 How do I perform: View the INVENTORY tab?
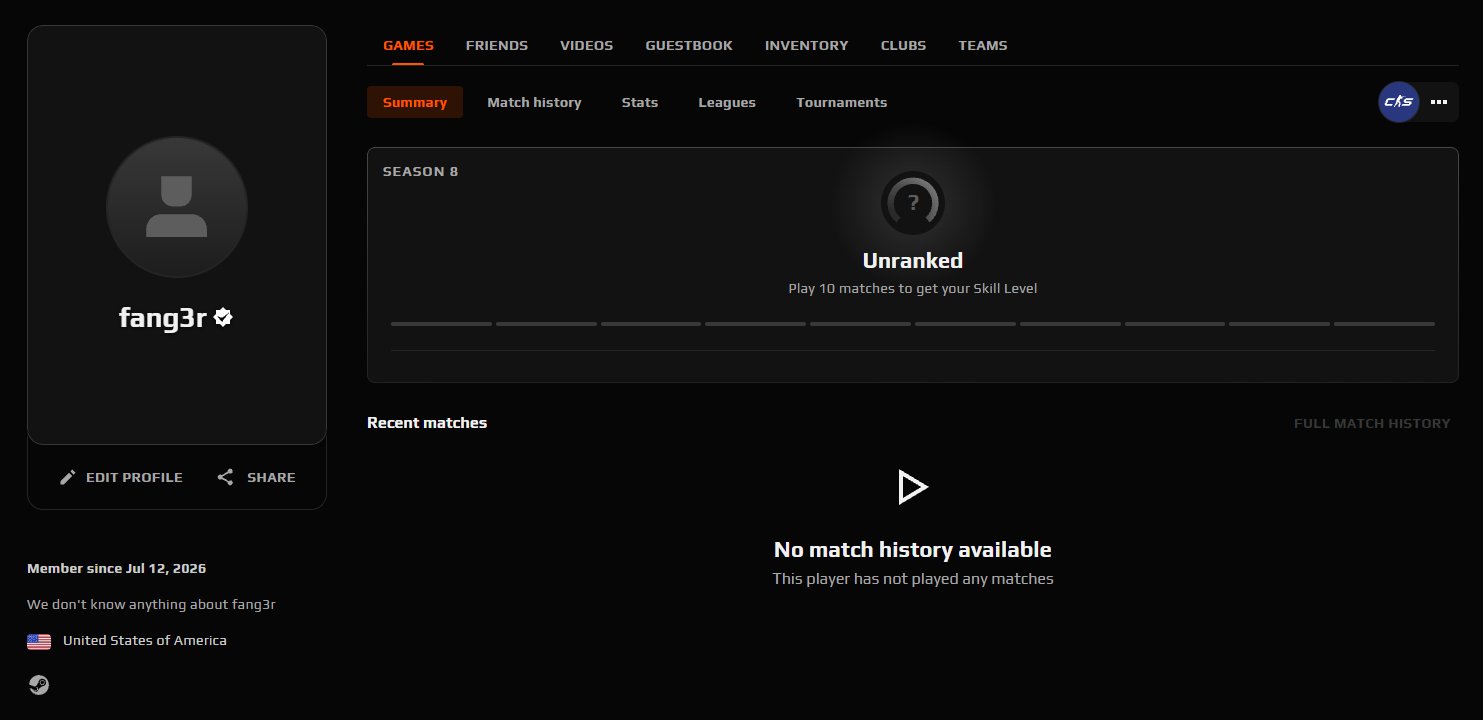[x=807, y=45]
